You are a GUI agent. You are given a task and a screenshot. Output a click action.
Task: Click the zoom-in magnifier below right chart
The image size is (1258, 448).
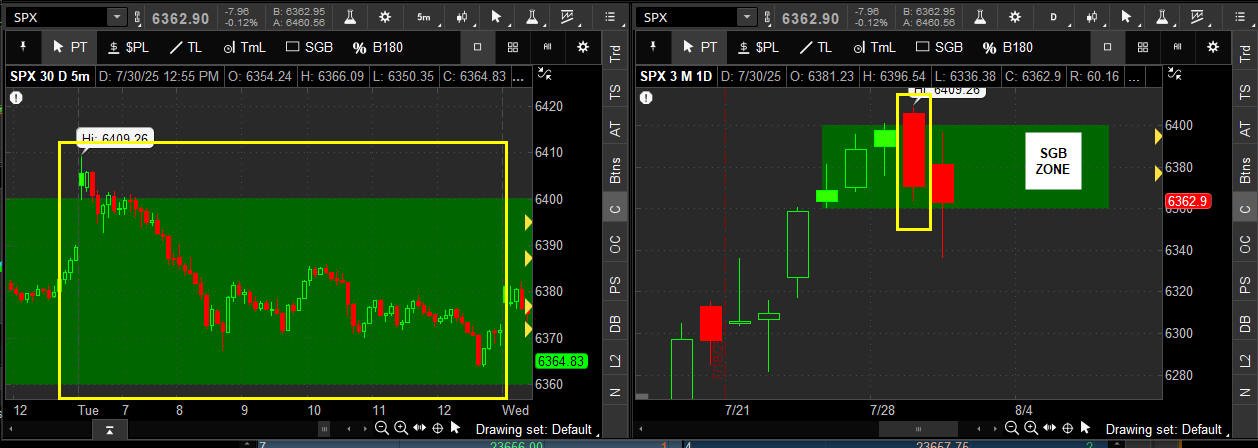tap(1031, 429)
